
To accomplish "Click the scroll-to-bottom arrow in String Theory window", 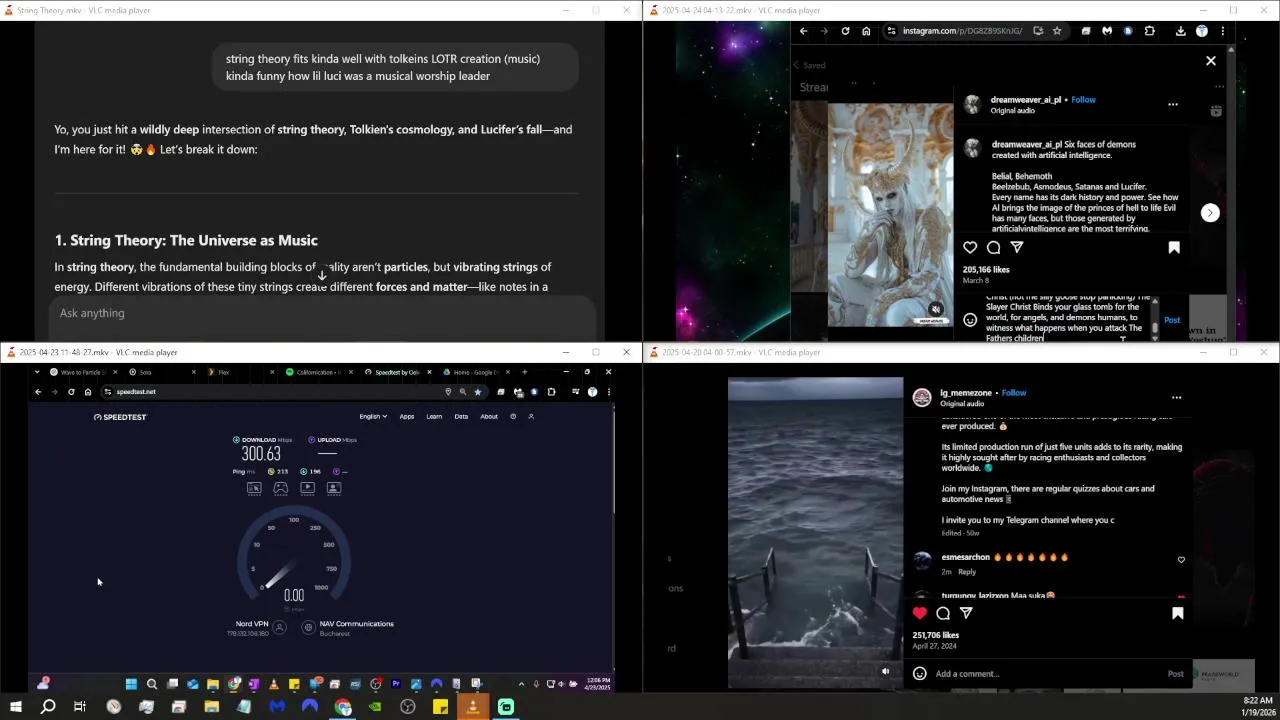I will [322, 274].
